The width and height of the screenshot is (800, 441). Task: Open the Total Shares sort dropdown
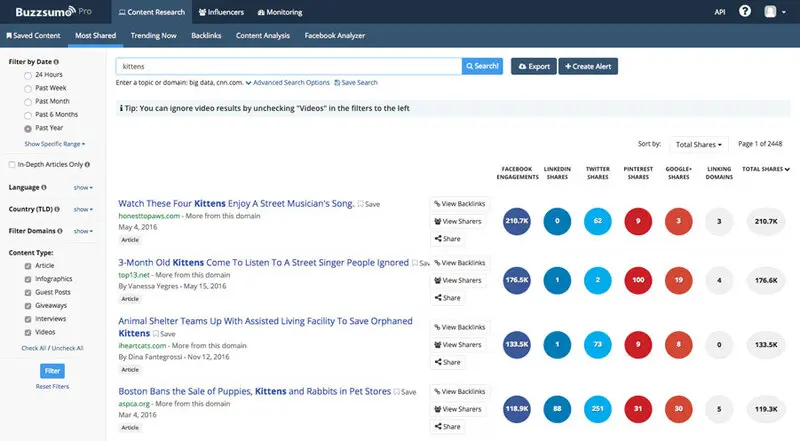[x=698, y=144]
